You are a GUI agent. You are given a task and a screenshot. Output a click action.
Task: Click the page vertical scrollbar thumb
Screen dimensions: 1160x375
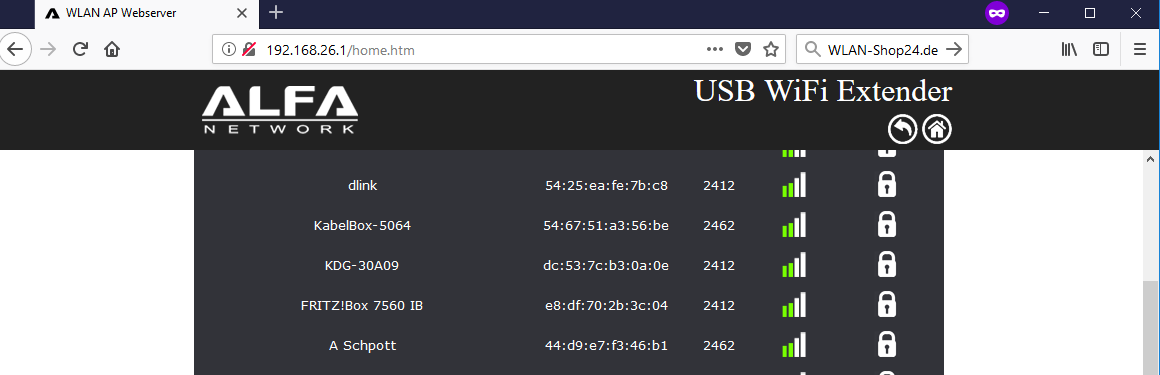1150,328
